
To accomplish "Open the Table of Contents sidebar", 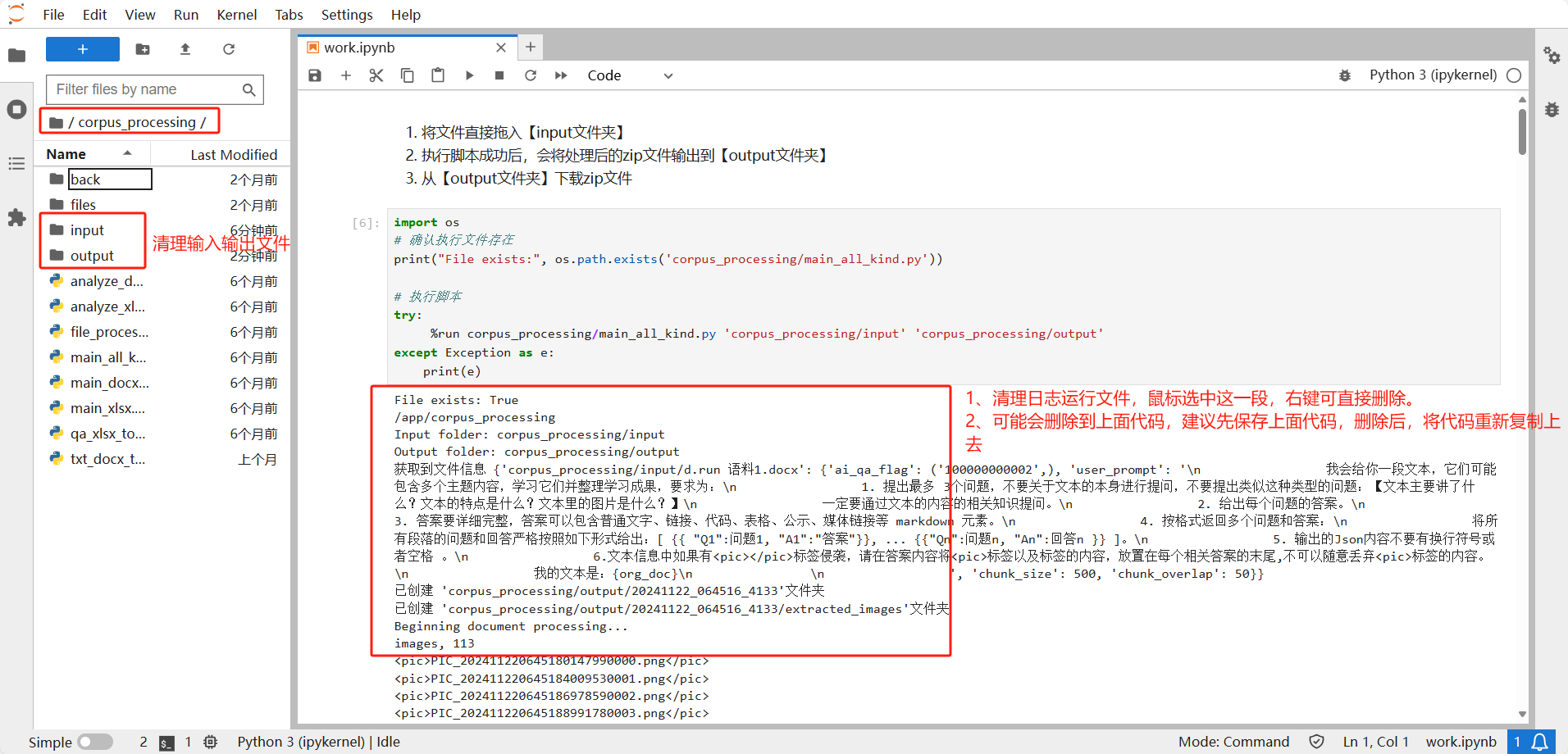I will click(16, 164).
